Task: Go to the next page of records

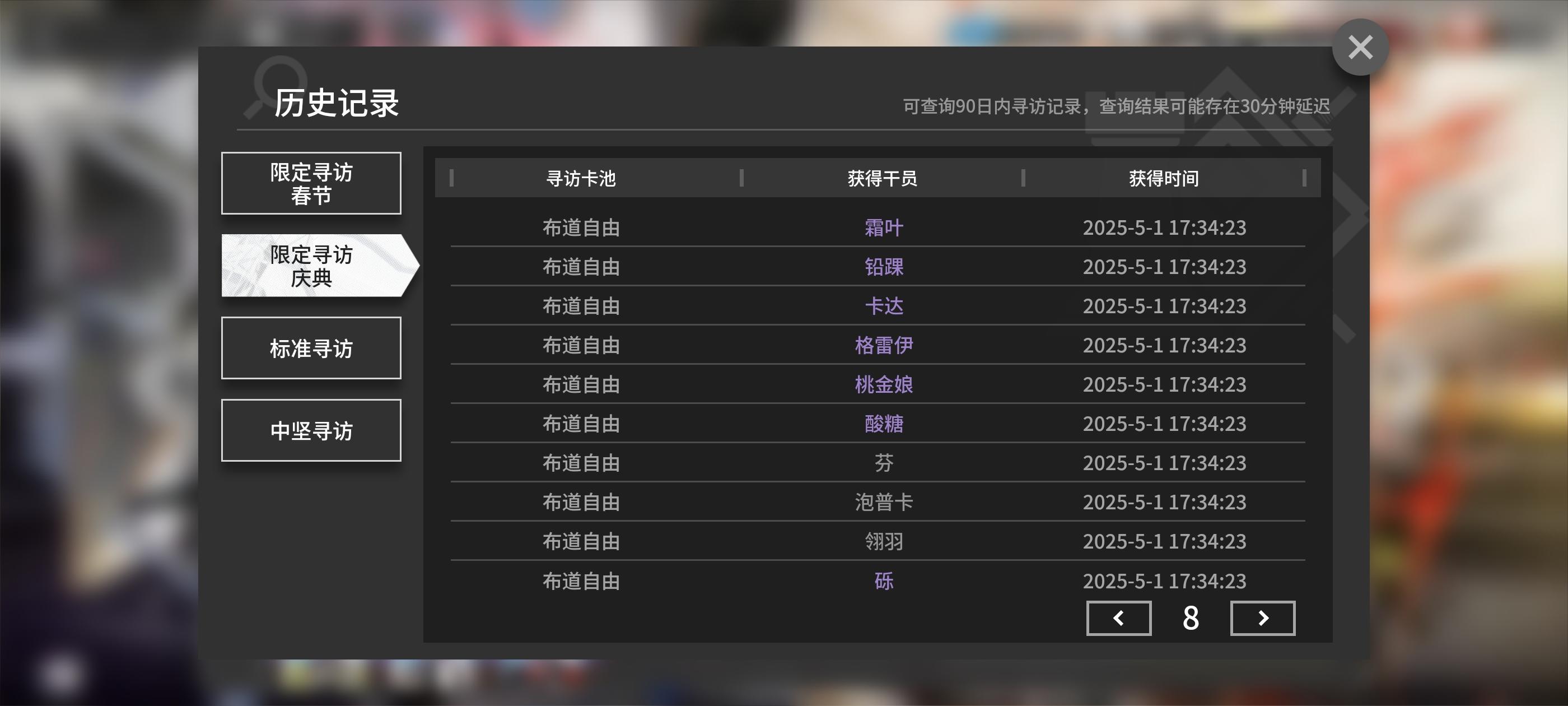Action: pos(1262,617)
